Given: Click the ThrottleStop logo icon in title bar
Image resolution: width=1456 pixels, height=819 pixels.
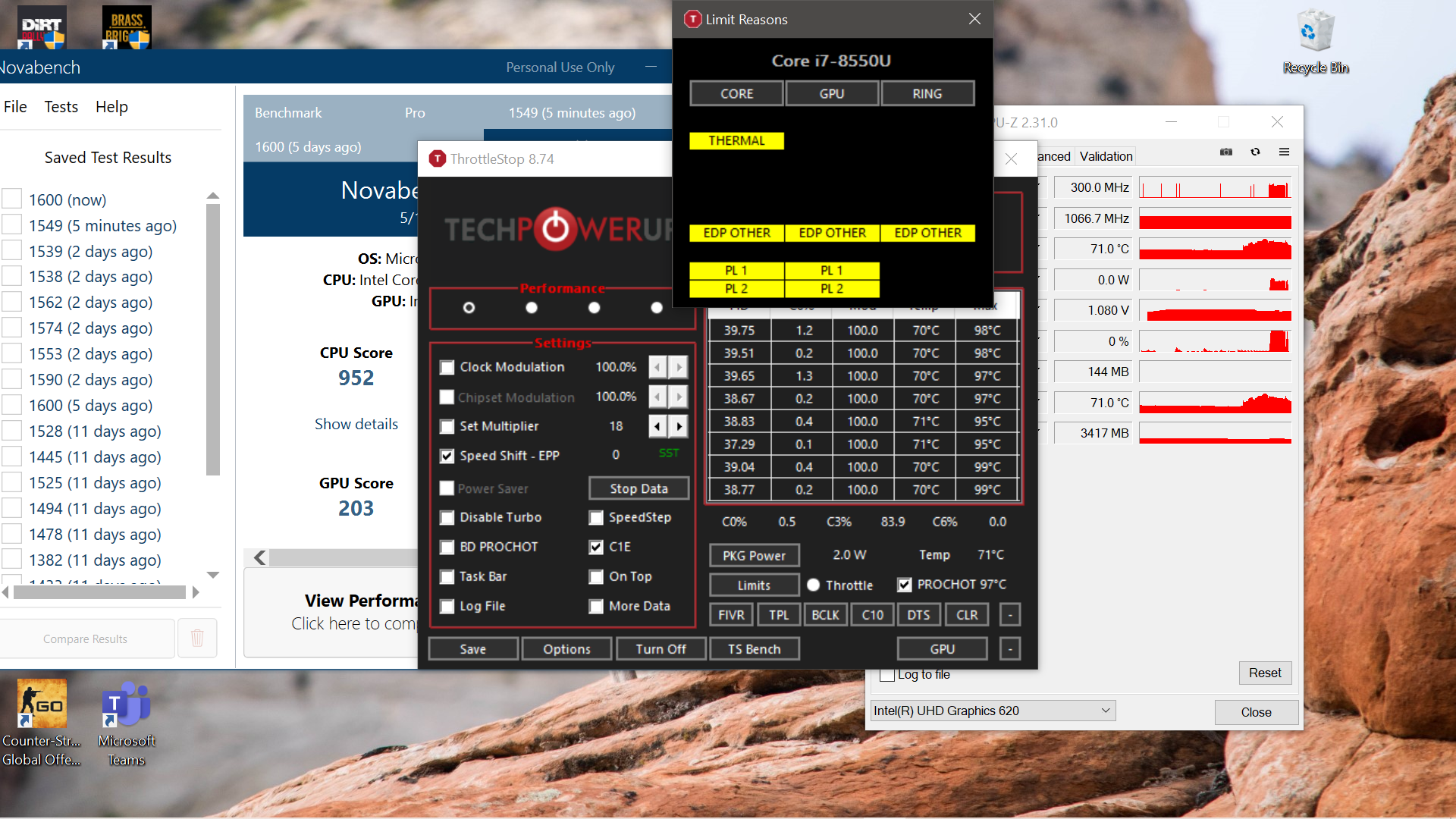Looking at the screenshot, I should point(437,158).
